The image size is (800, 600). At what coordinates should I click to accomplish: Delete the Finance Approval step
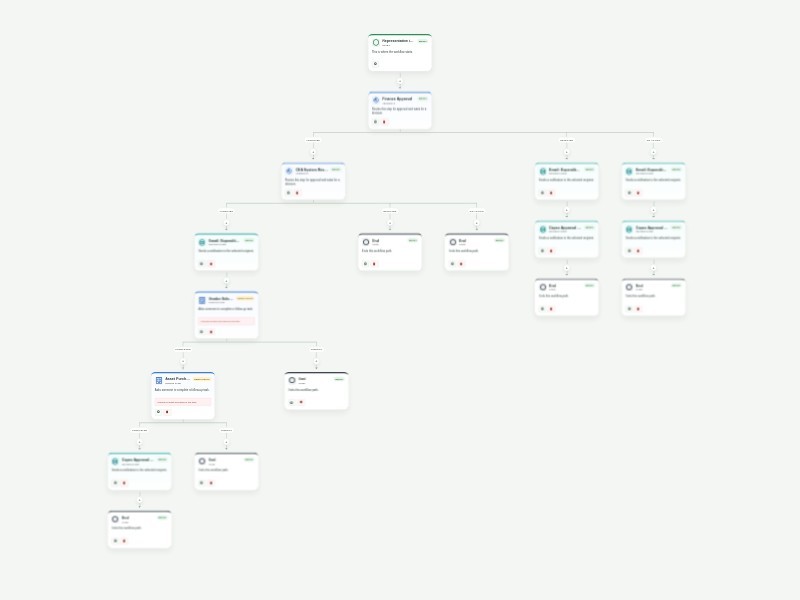(x=384, y=122)
